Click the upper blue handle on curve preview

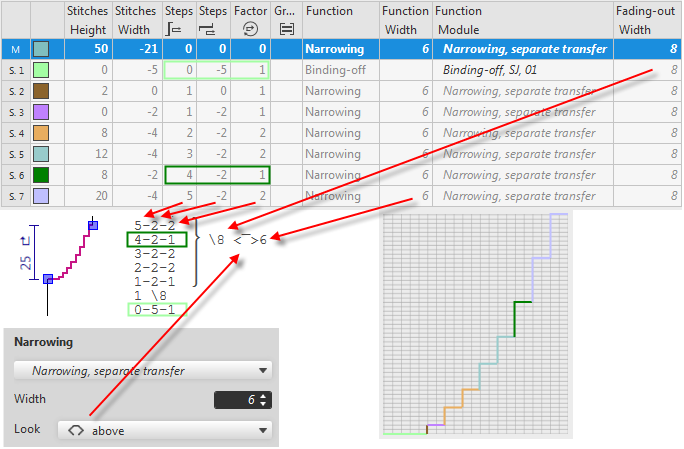93,227
